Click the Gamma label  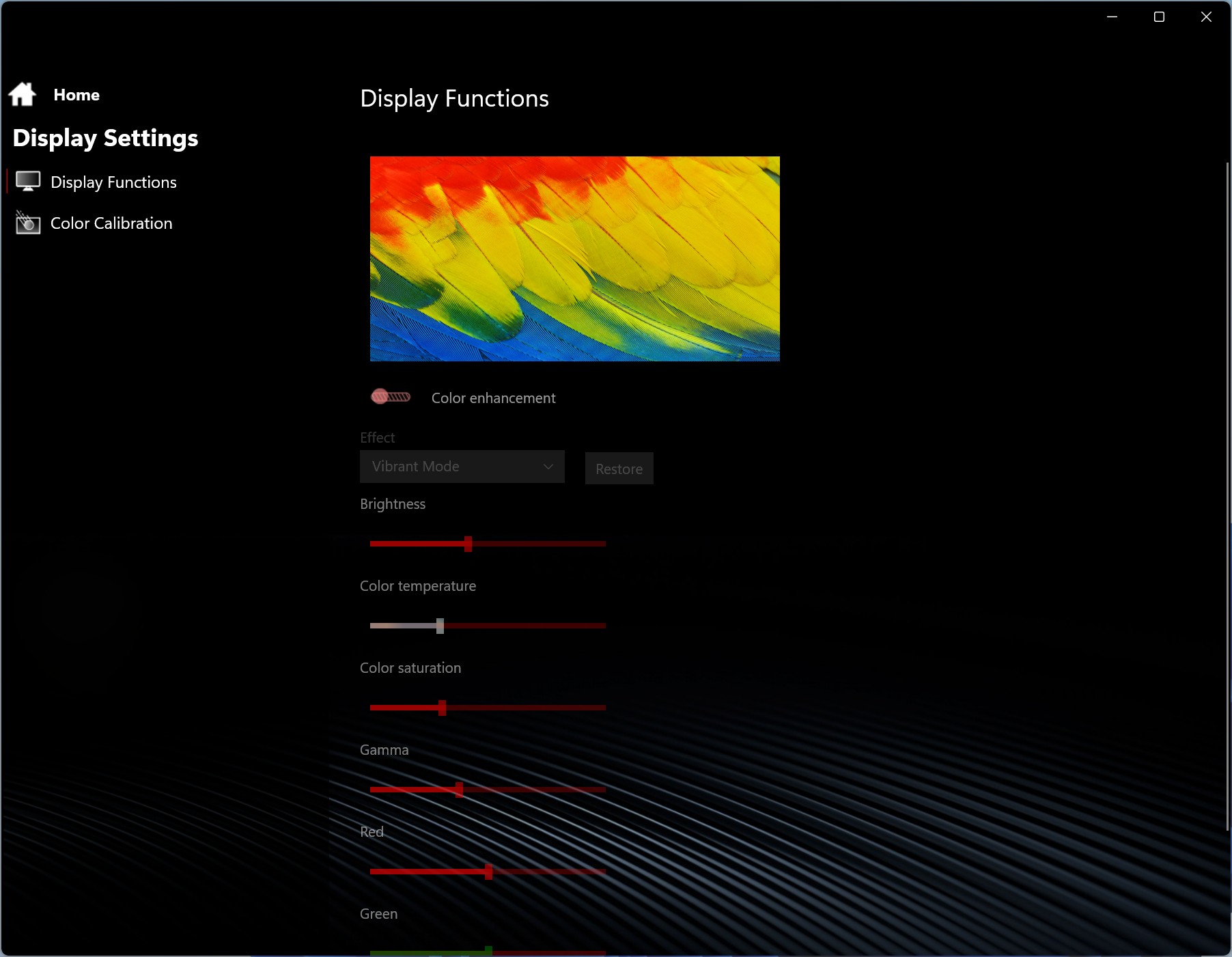pos(384,750)
